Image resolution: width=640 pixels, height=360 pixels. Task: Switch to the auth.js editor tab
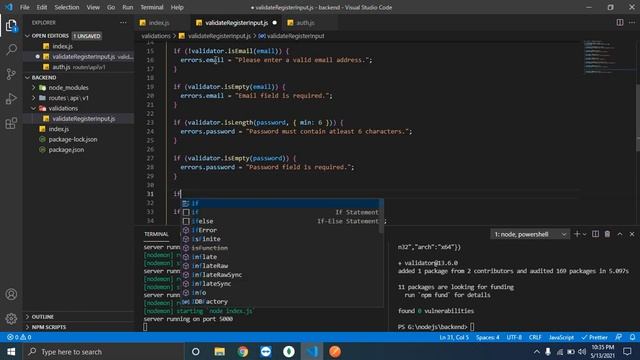[x=305, y=23]
